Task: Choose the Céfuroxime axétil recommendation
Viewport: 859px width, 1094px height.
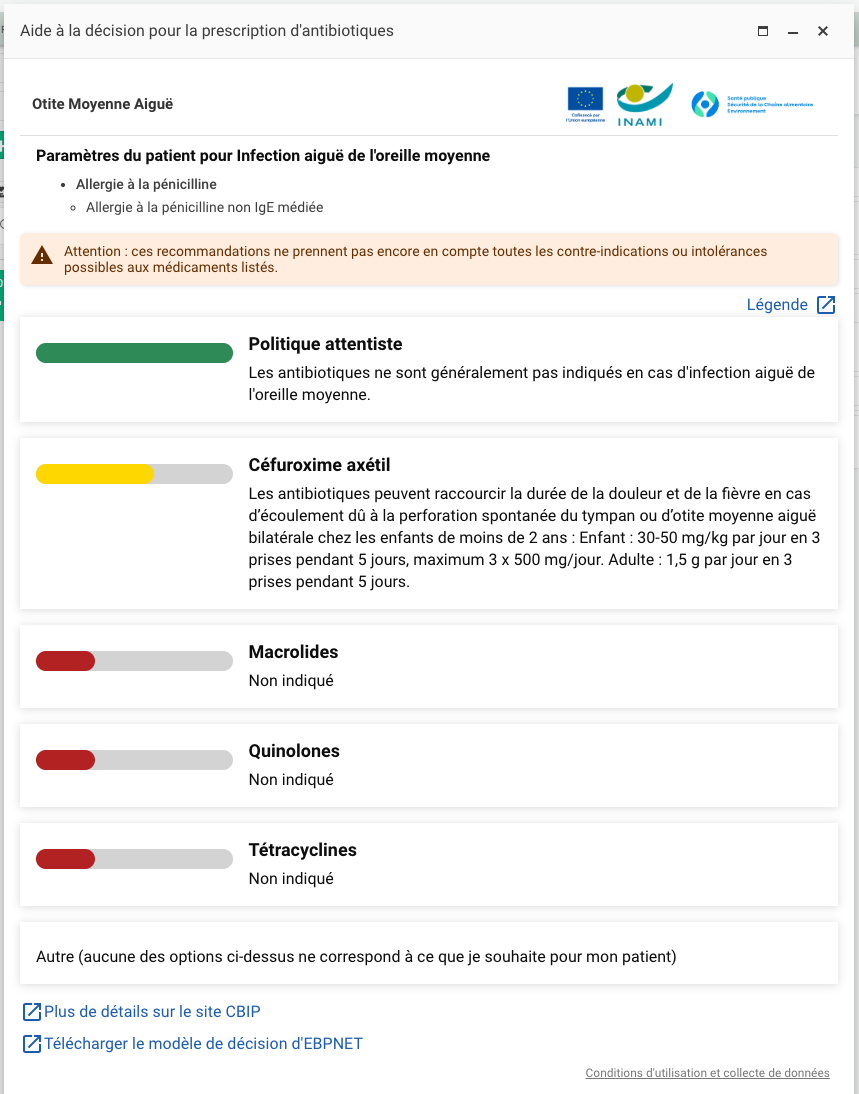Action: [x=428, y=522]
